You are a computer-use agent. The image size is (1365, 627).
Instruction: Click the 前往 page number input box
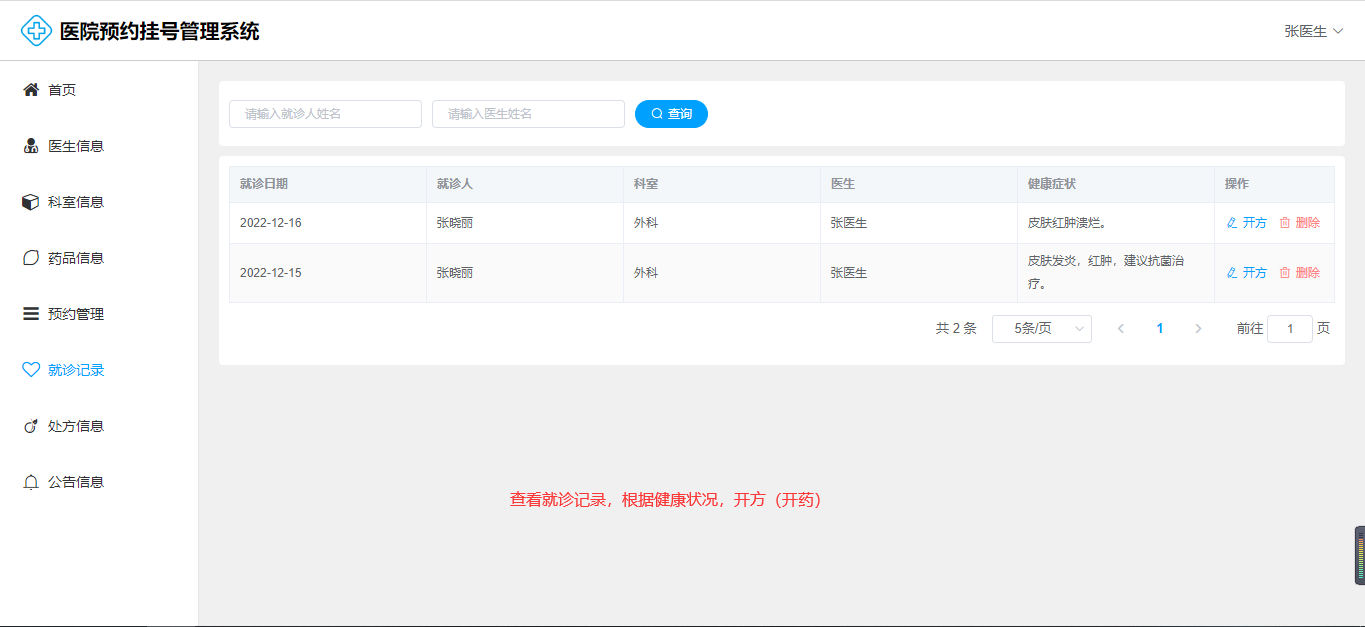pos(1289,329)
